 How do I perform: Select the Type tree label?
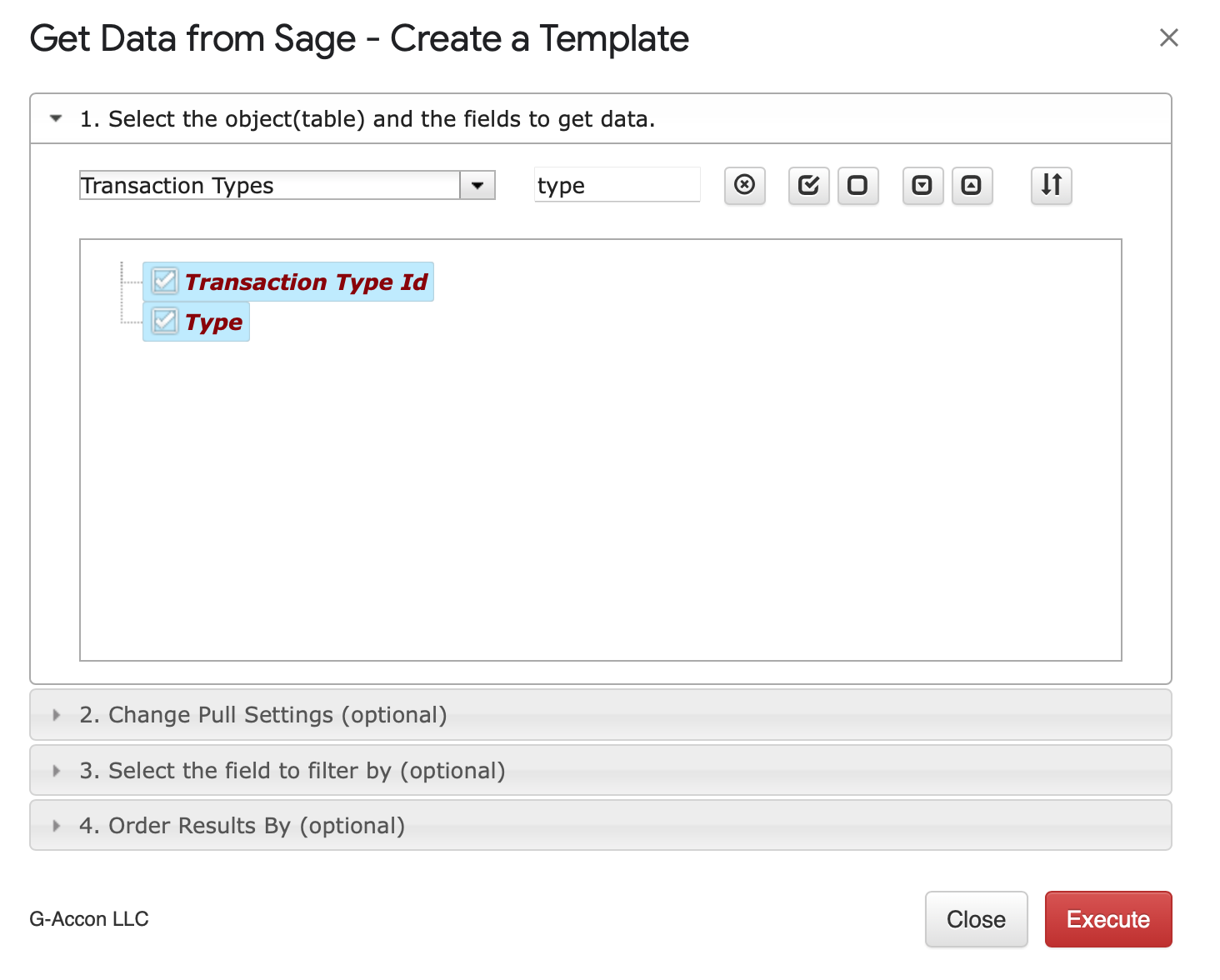213,322
